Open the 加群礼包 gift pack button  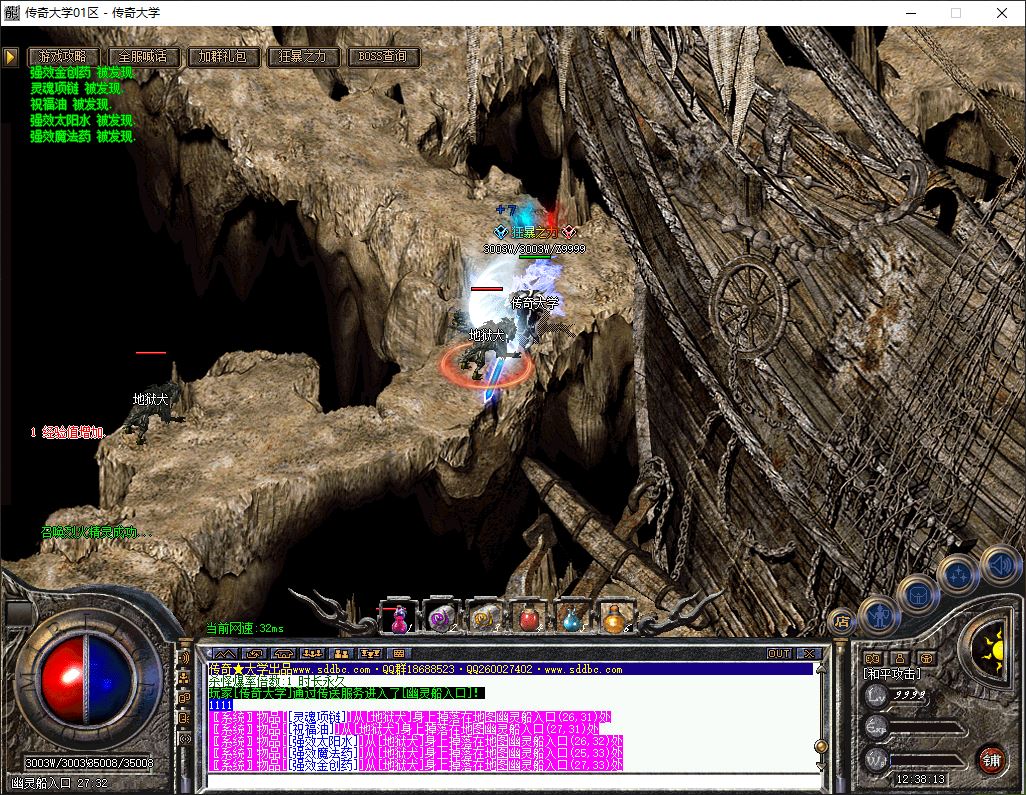[223, 57]
